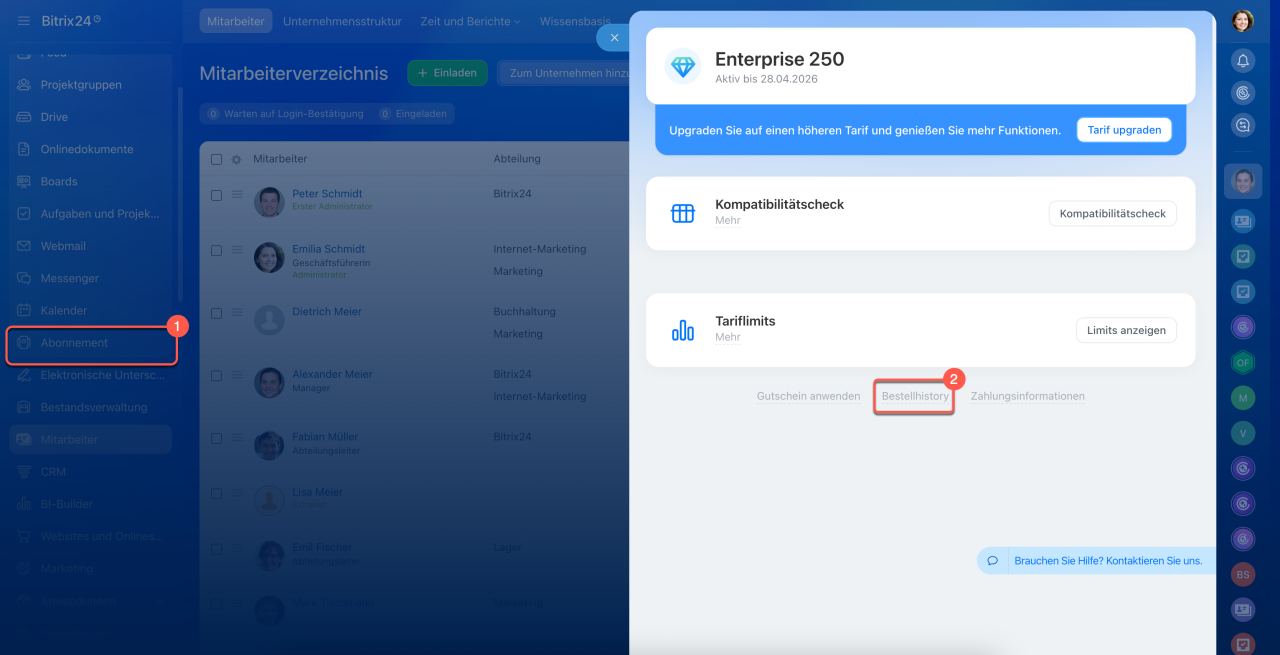Image resolution: width=1280 pixels, height=655 pixels.
Task: Check the box for Fabian Müller
Action: coord(217,438)
